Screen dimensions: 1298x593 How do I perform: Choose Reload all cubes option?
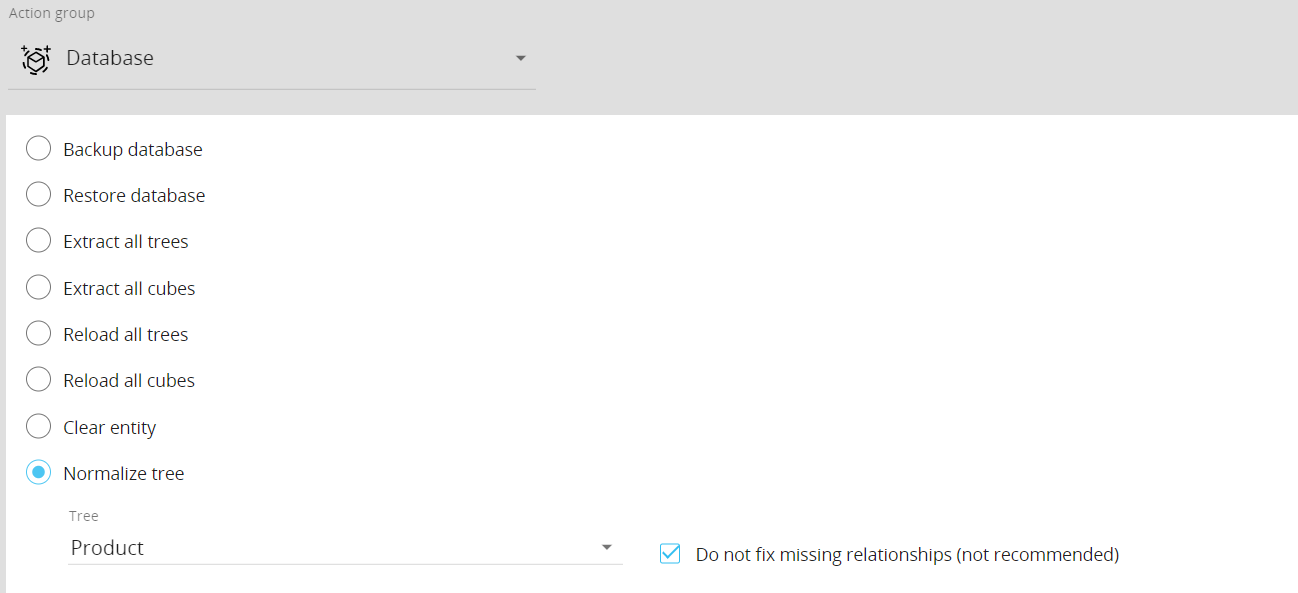pyautogui.click(x=38, y=380)
